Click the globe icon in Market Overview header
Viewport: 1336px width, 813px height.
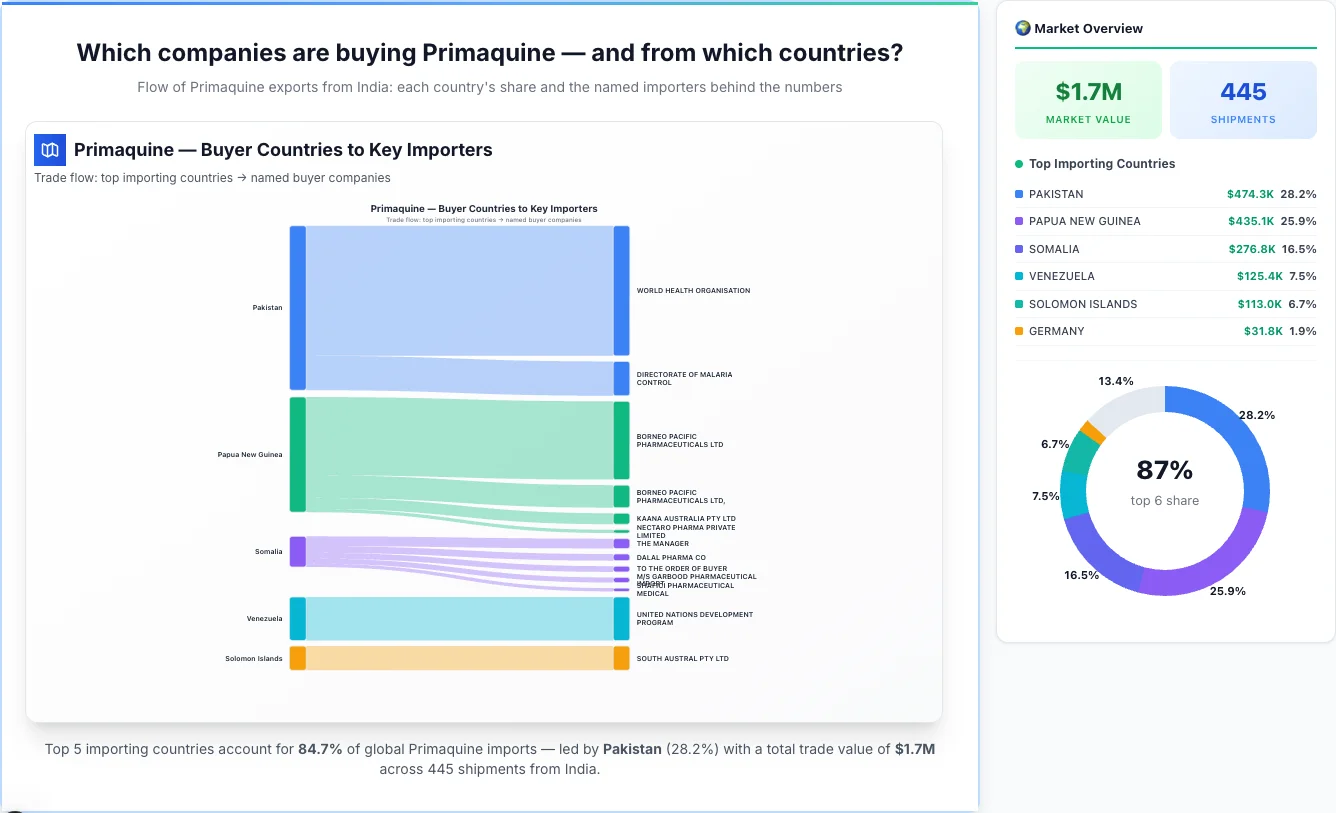tap(1023, 28)
